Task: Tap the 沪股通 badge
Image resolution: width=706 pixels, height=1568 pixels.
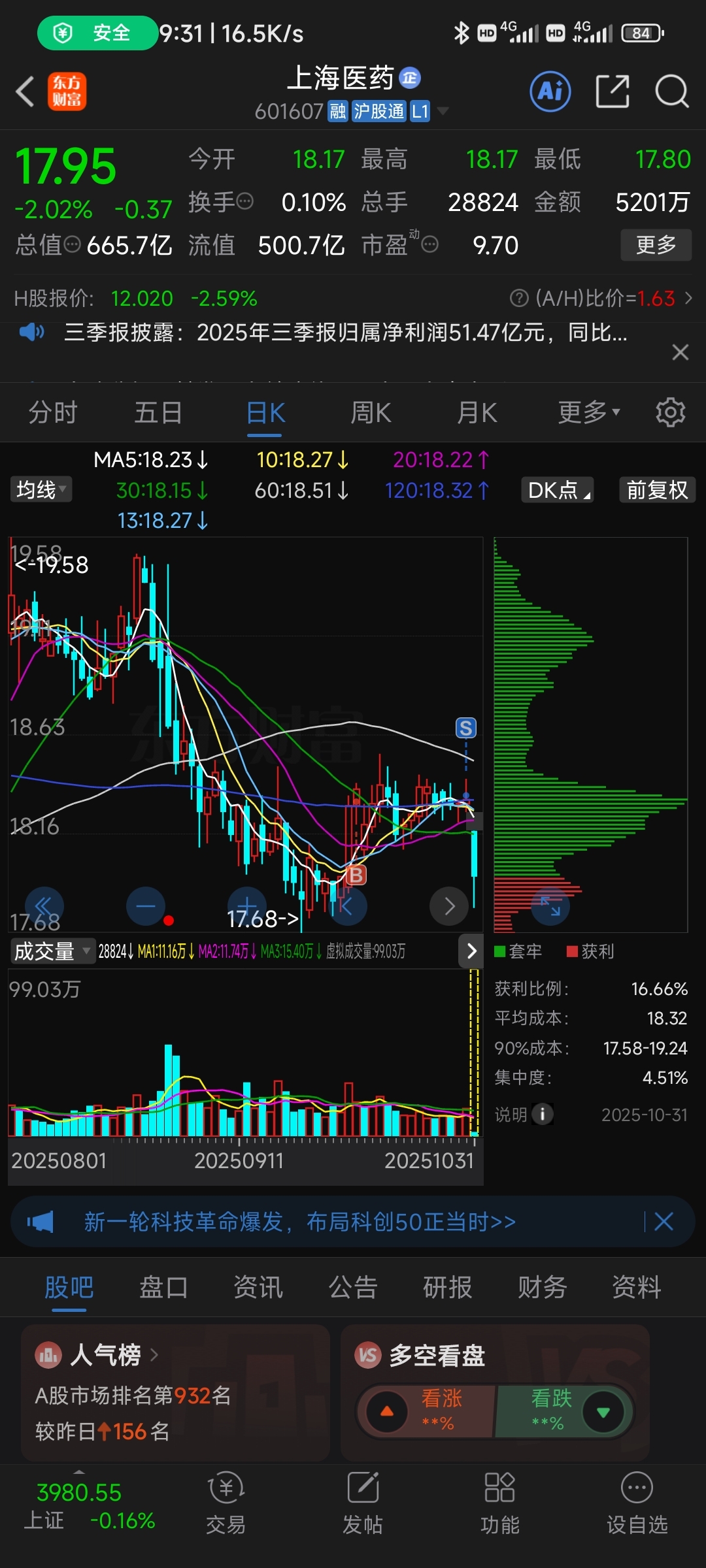Action: click(379, 112)
